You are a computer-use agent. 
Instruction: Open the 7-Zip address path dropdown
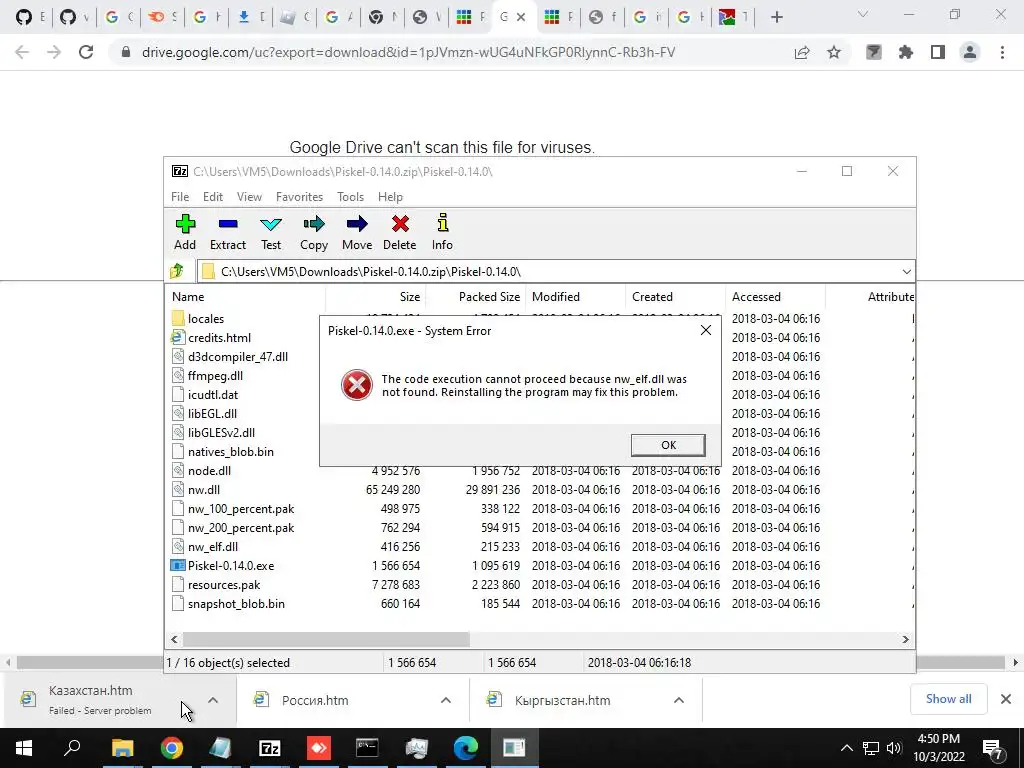906,272
